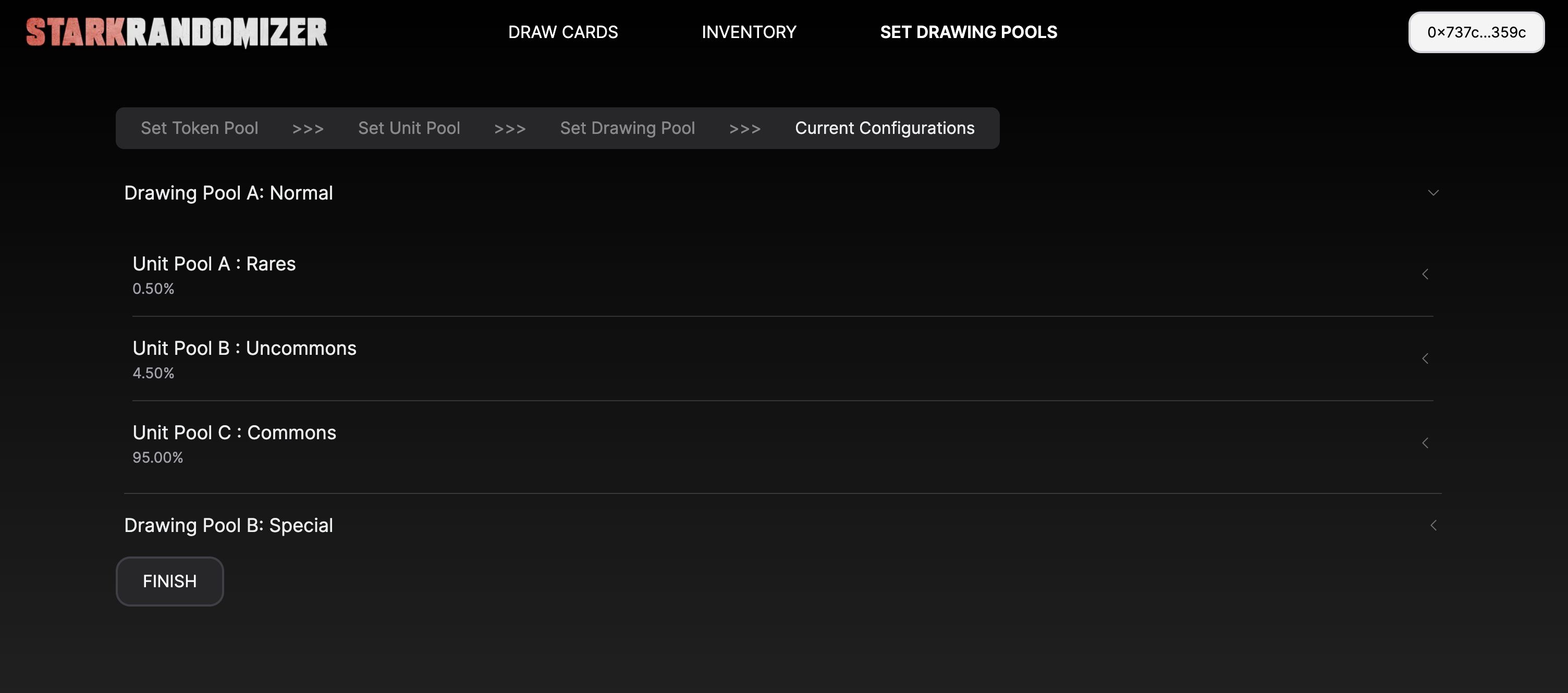
Task: Toggle Set Drawing Pool step active
Action: (x=627, y=127)
